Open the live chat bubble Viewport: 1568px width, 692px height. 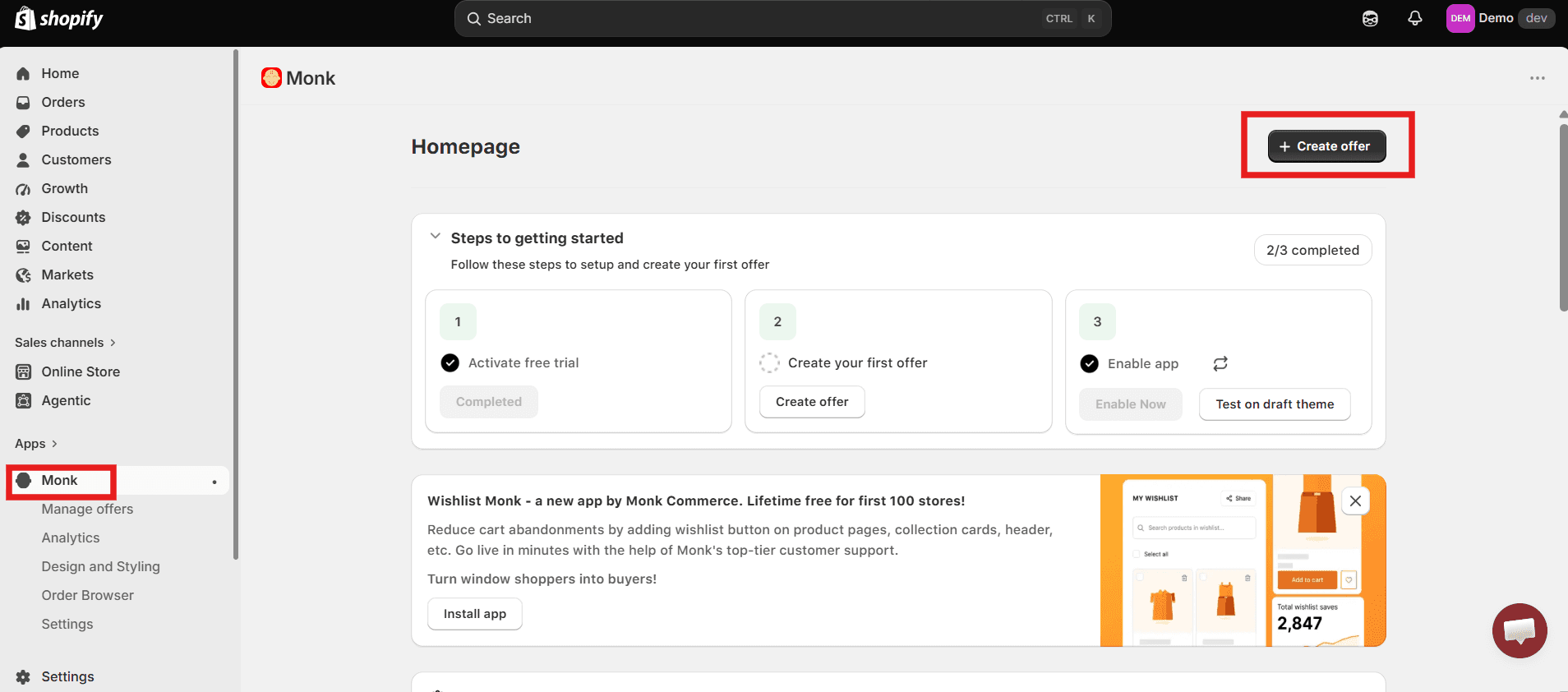1520,630
